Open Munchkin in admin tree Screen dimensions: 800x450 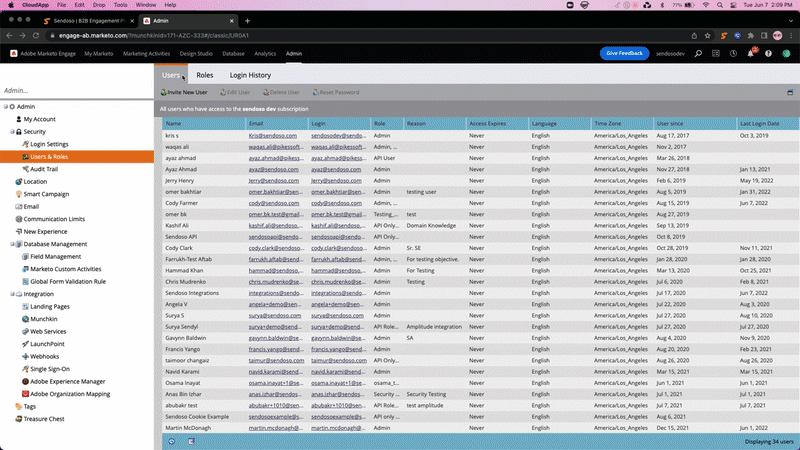pos(40,319)
